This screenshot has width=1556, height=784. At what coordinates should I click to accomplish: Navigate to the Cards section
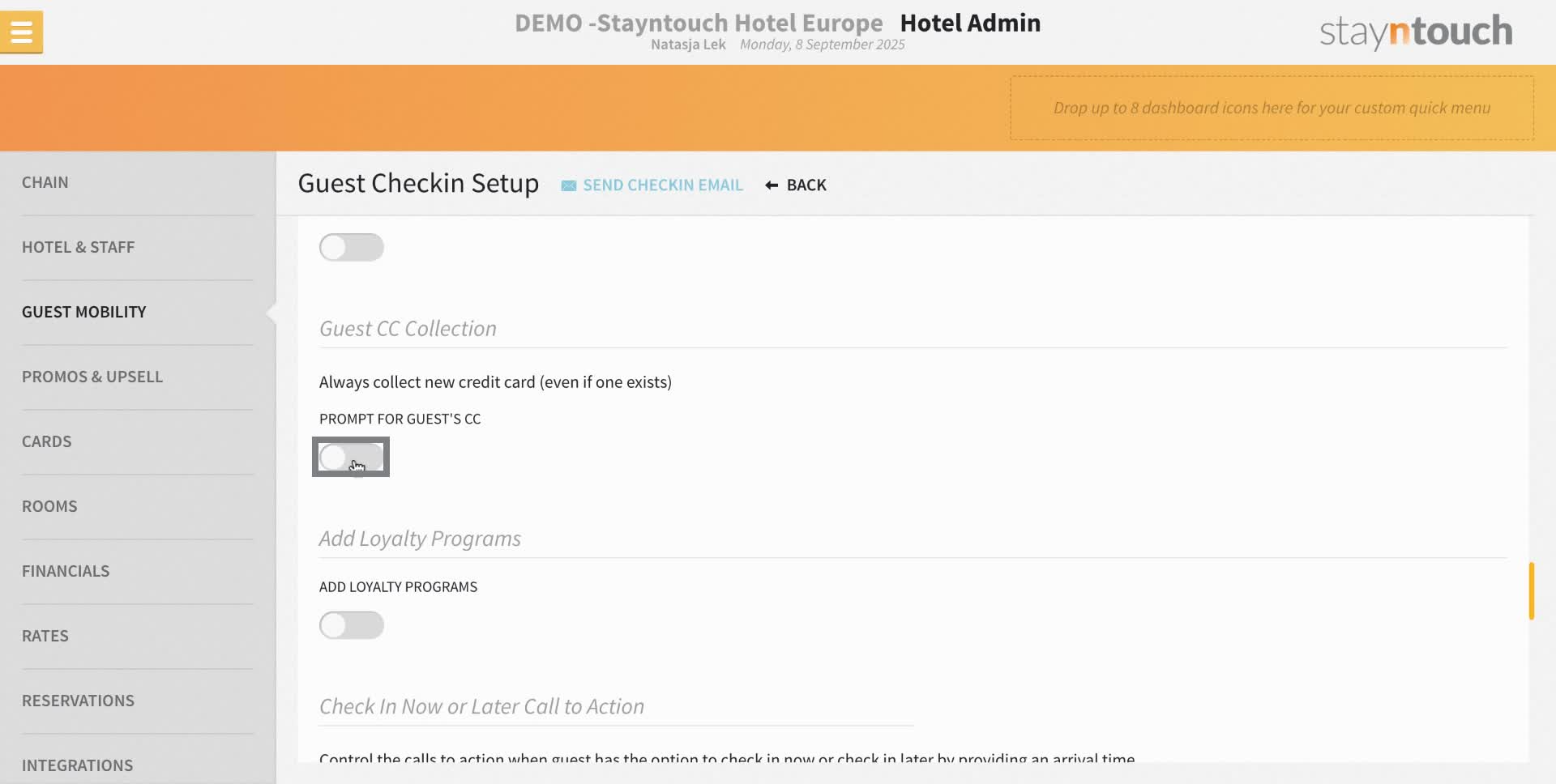tap(46, 441)
